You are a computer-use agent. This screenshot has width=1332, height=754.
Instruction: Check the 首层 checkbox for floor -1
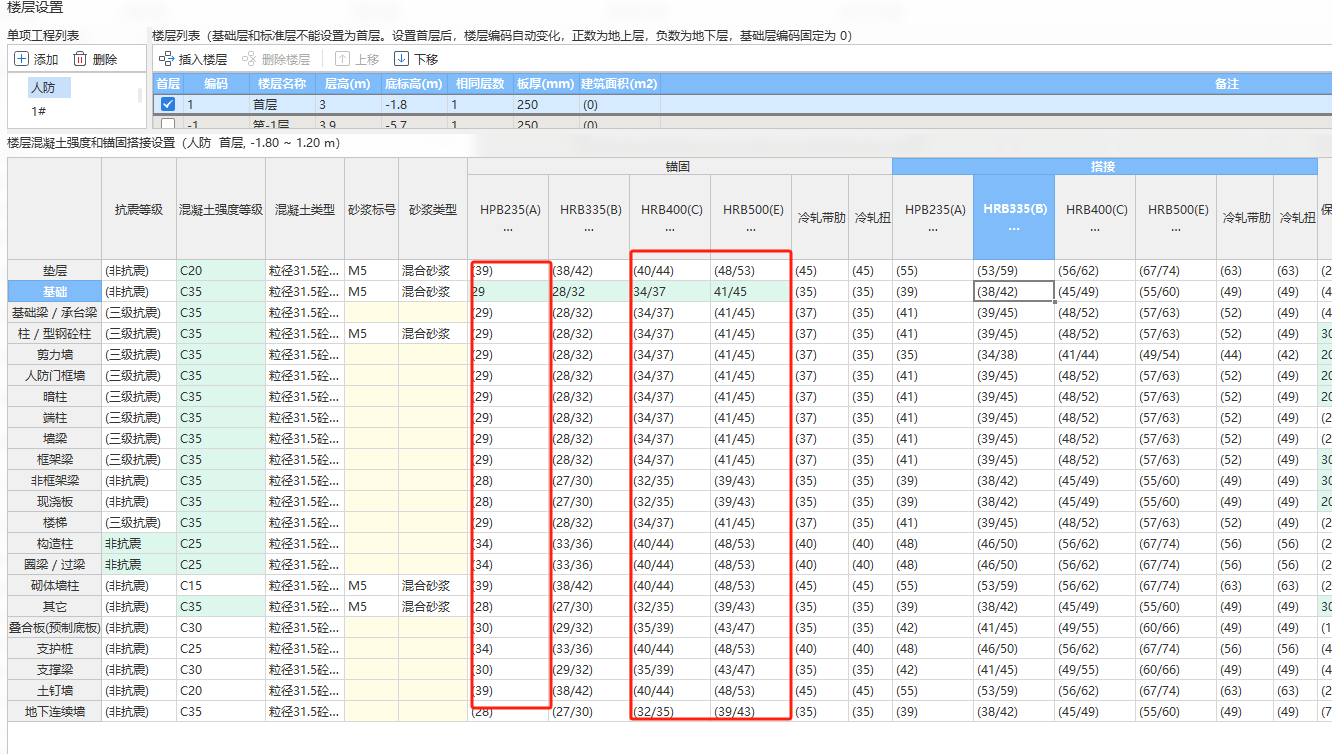click(x=168, y=124)
